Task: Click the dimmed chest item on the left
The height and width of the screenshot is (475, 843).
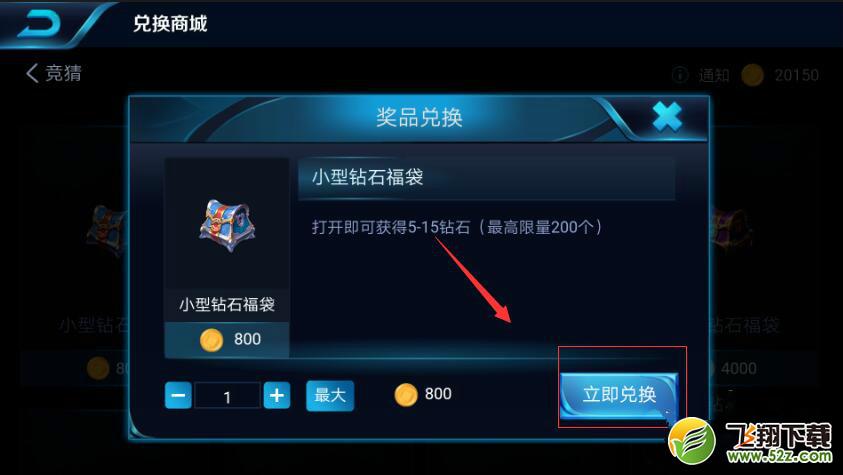Action: (108, 230)
